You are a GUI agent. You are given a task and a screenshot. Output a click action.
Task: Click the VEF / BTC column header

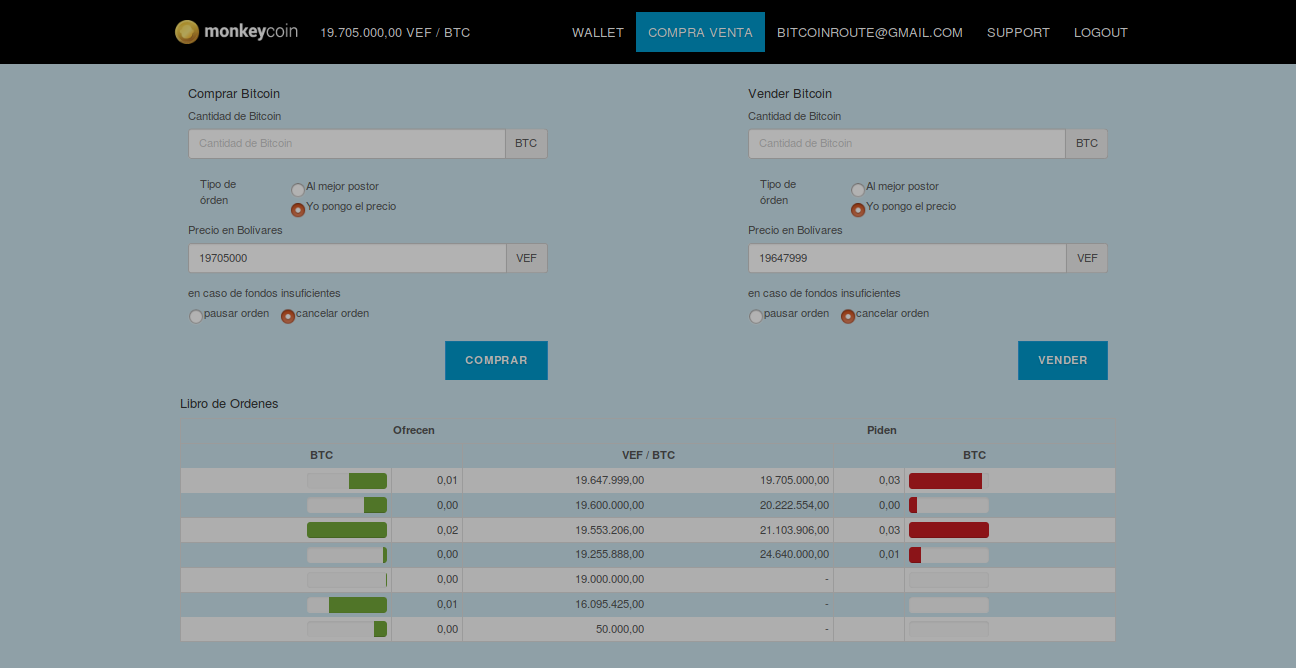[648, 455]
